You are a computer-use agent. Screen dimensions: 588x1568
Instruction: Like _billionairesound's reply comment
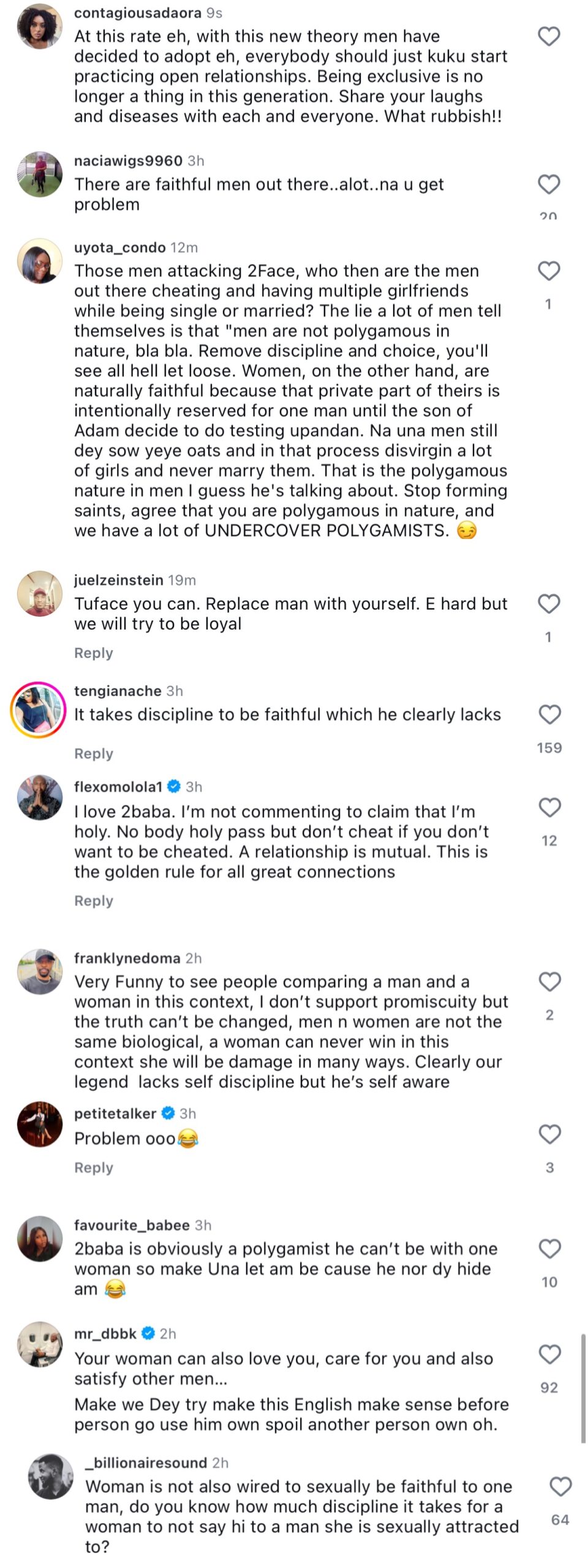click(560, 1487)
